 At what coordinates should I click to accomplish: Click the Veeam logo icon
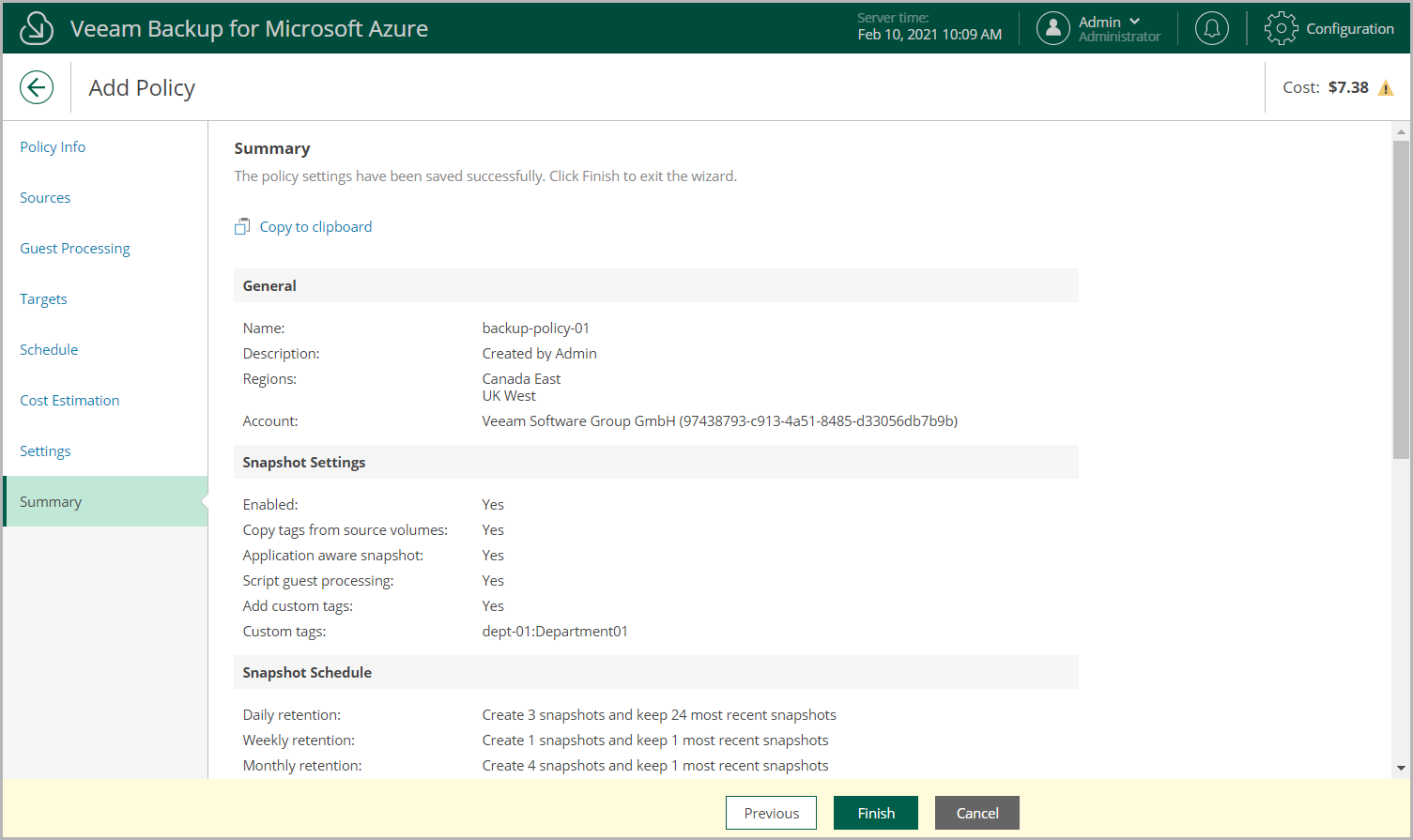[37, 28]
